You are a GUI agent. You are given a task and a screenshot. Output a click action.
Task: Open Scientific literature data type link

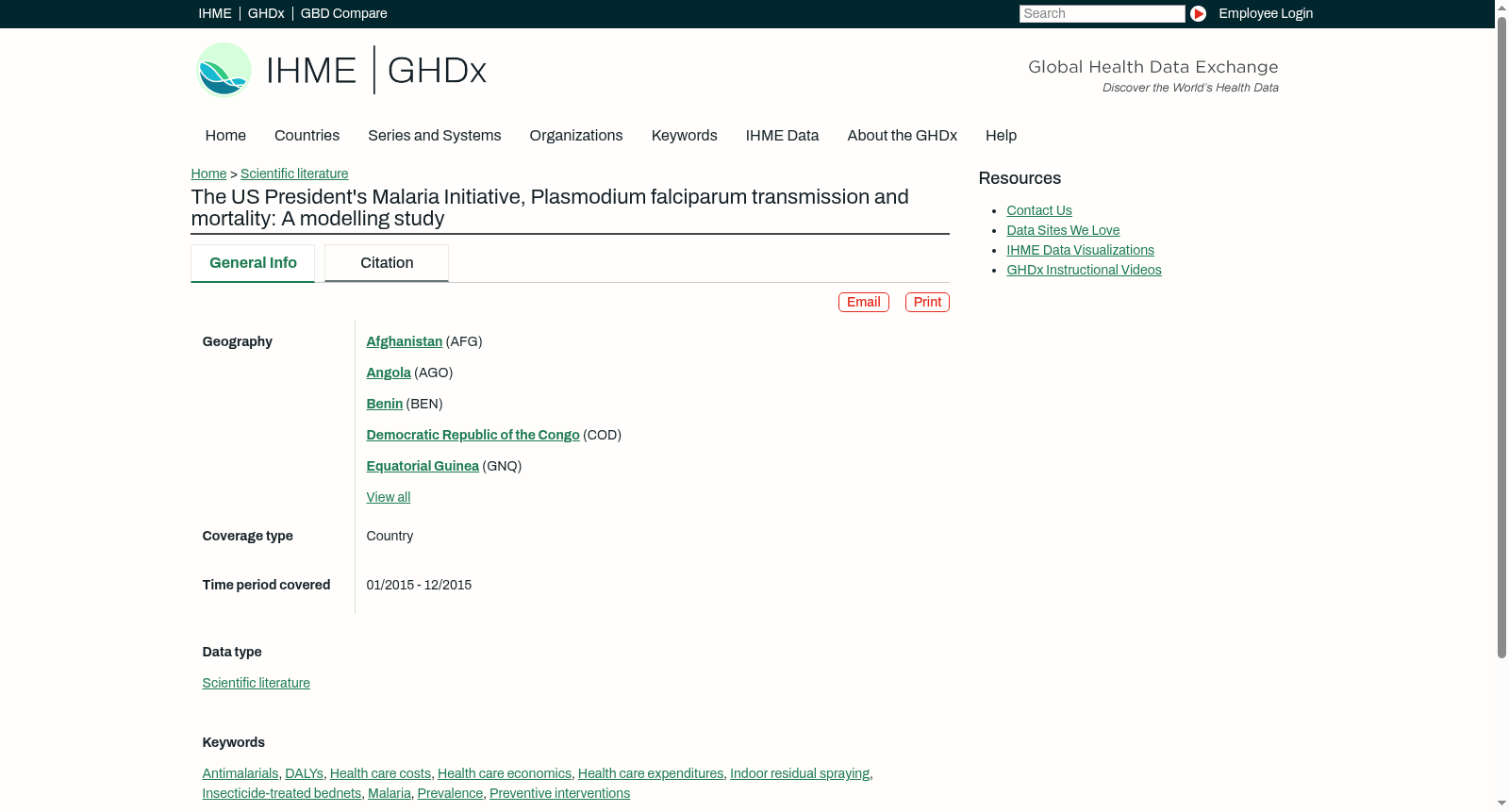(x=257, y=683)
